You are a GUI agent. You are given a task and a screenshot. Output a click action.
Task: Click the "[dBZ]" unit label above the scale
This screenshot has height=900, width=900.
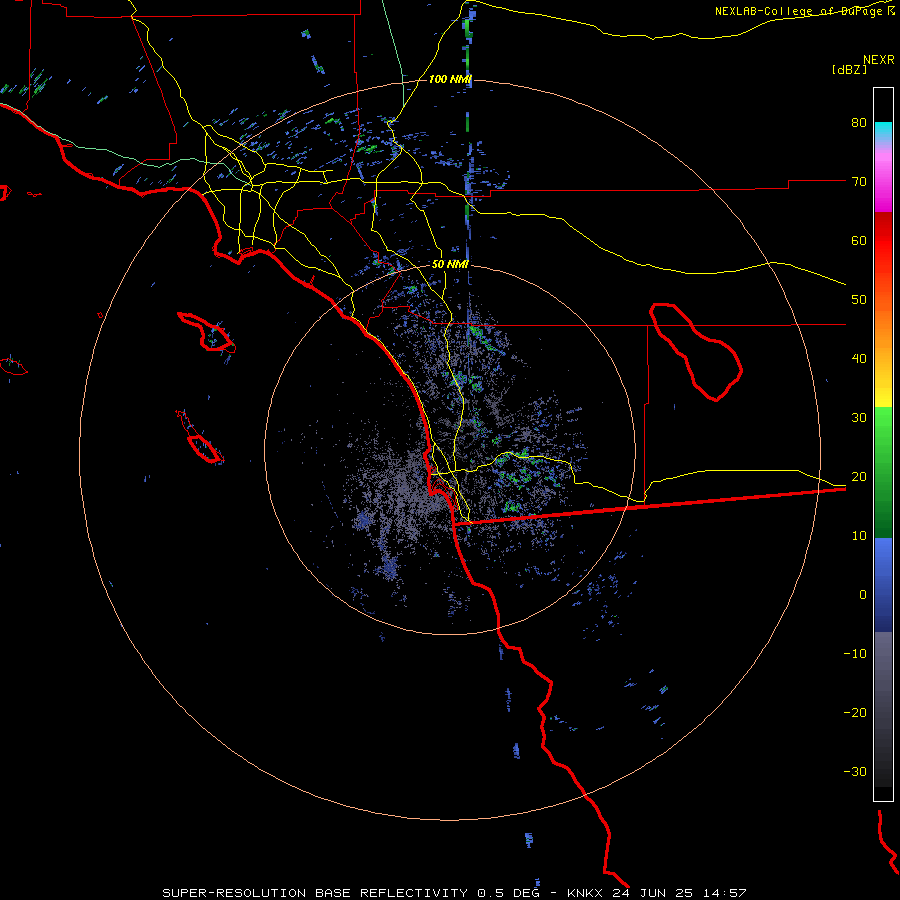(x=849, y=69)
